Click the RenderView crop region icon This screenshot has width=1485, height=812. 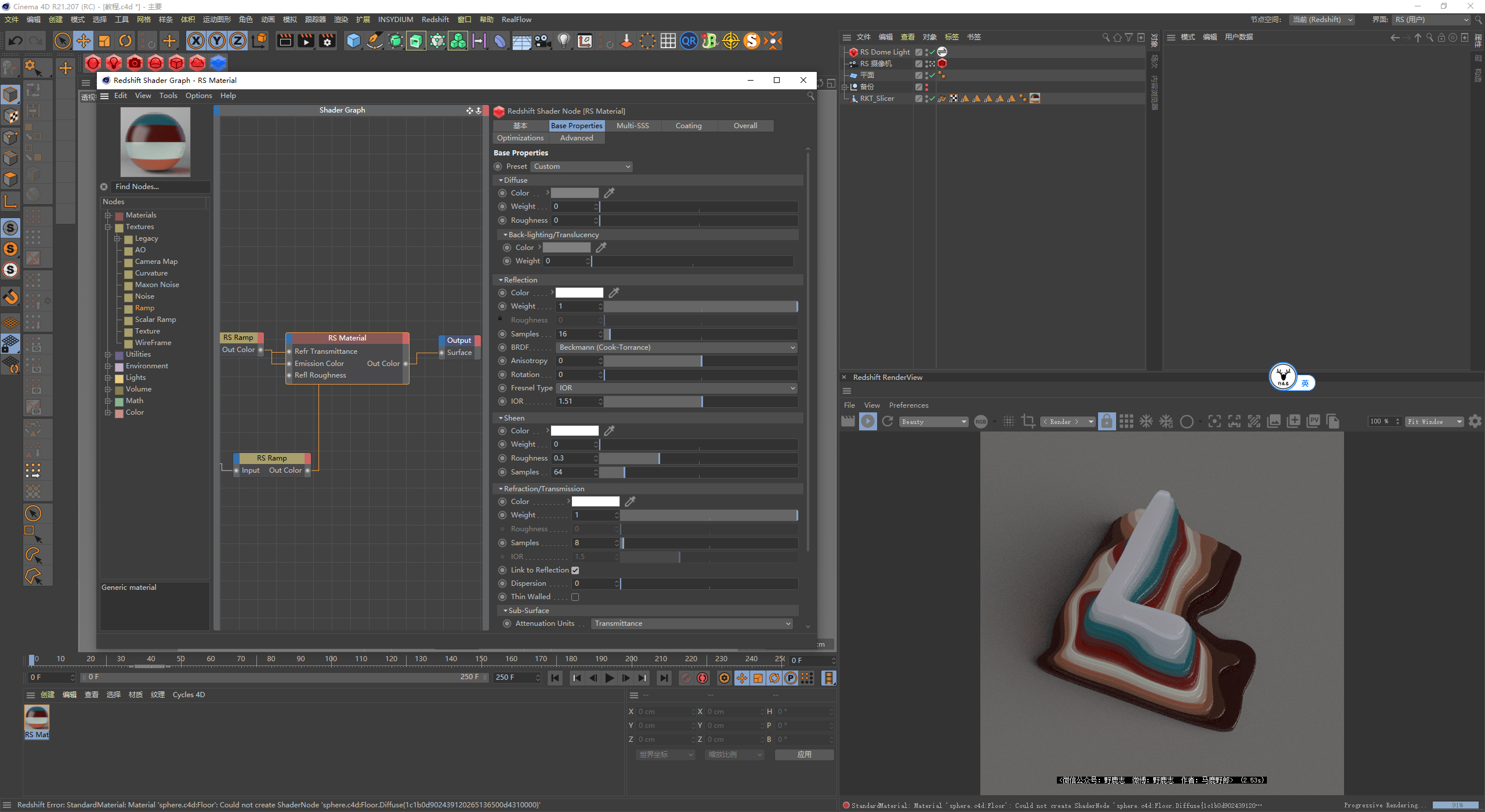(1028, 422)
